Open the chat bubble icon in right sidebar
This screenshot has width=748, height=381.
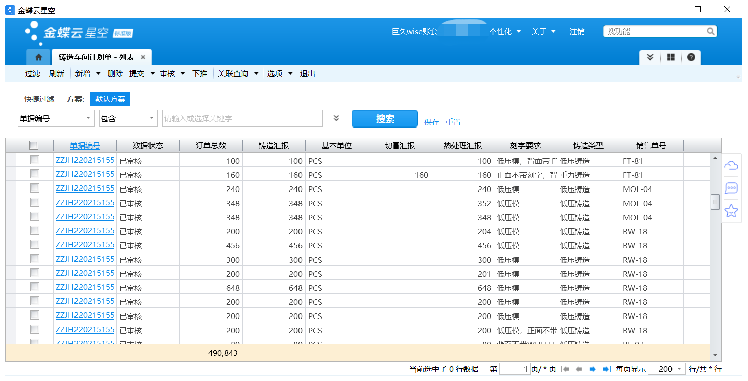point(731,188)
